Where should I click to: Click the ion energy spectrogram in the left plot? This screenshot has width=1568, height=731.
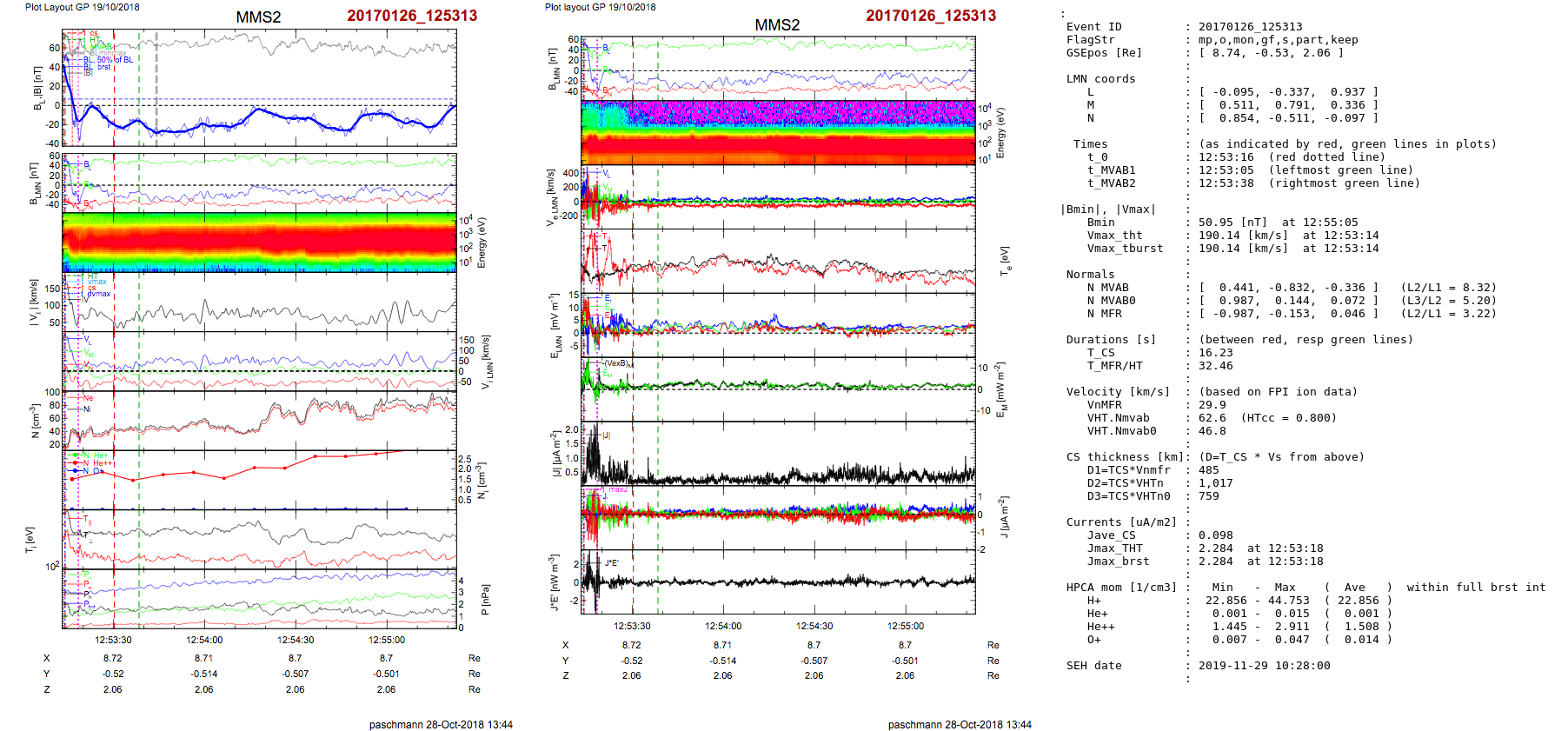(x=259, y=242)
